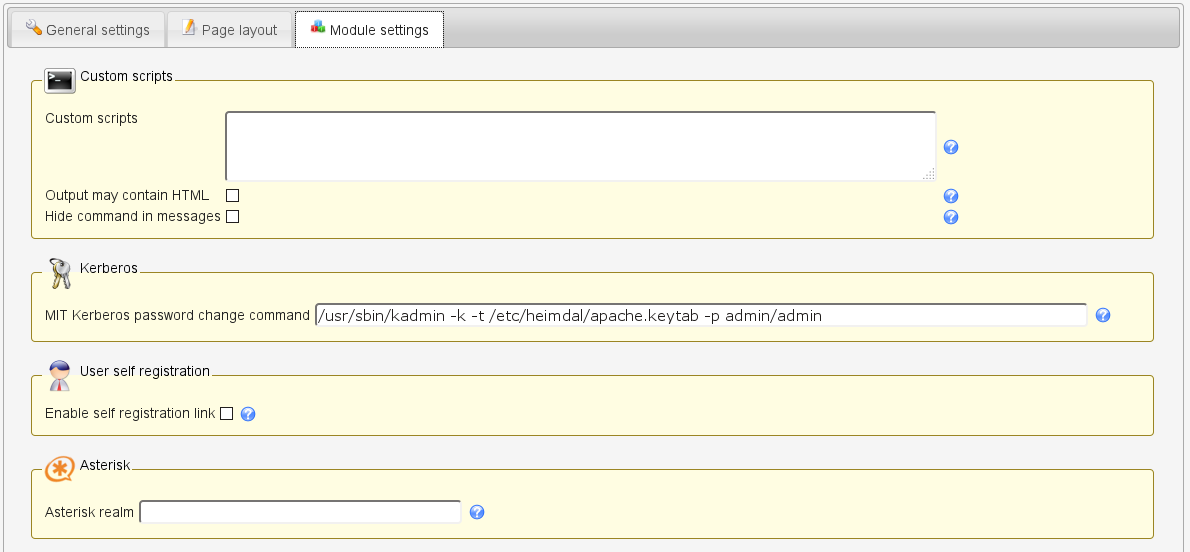The image size is (1190, 552).
Task: Select the Module settings tab
Action: tap(369, 30)
